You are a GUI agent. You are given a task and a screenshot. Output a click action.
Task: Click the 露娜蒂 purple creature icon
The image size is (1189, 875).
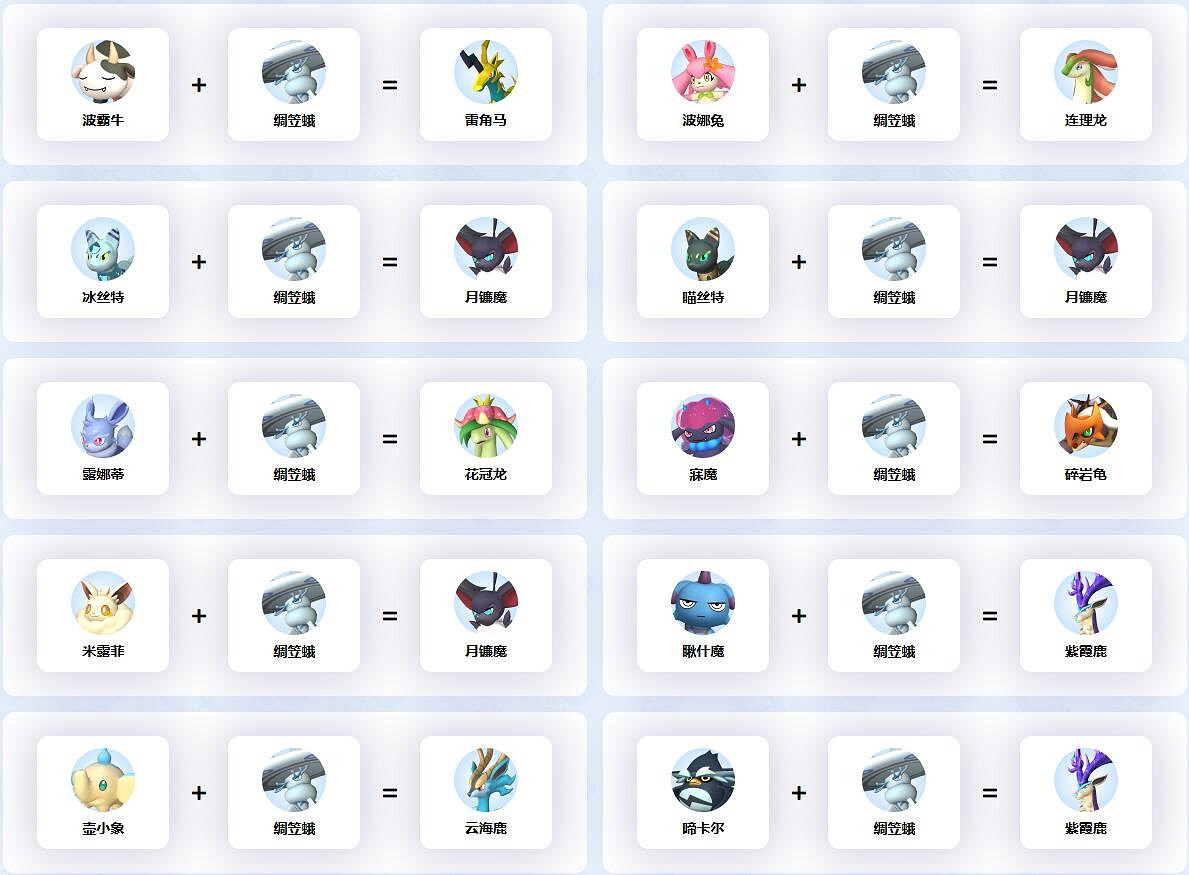pyautogui.click(x=103, y=426)
